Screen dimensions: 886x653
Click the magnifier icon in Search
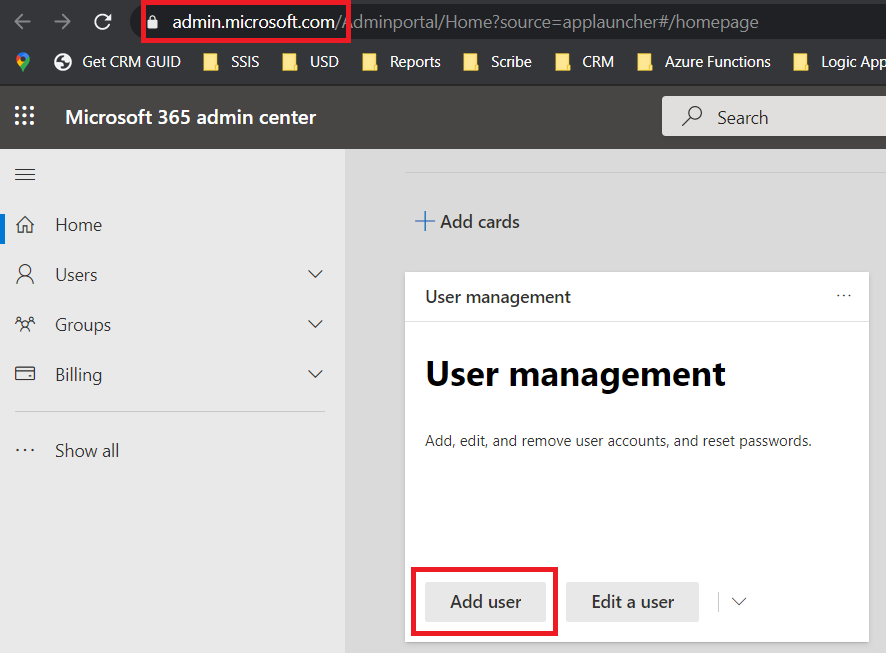[692, 116]
